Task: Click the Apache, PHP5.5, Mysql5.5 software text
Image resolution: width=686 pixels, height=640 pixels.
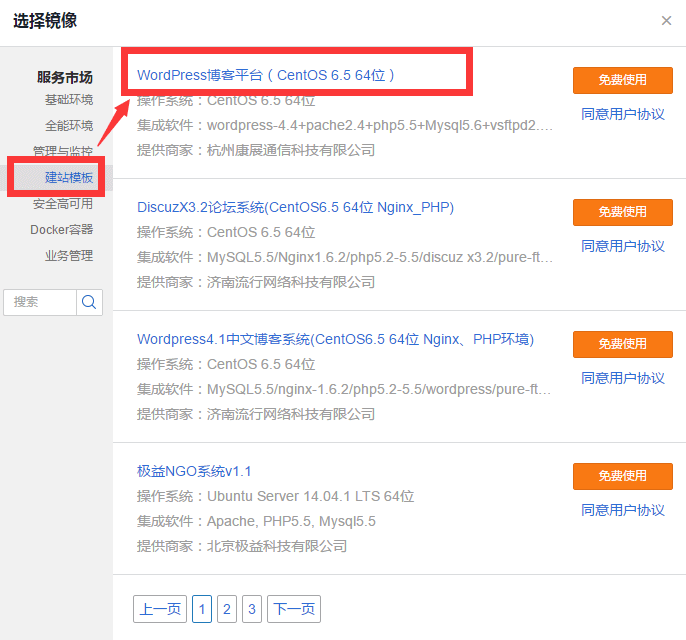Action: tap(291, 521)
